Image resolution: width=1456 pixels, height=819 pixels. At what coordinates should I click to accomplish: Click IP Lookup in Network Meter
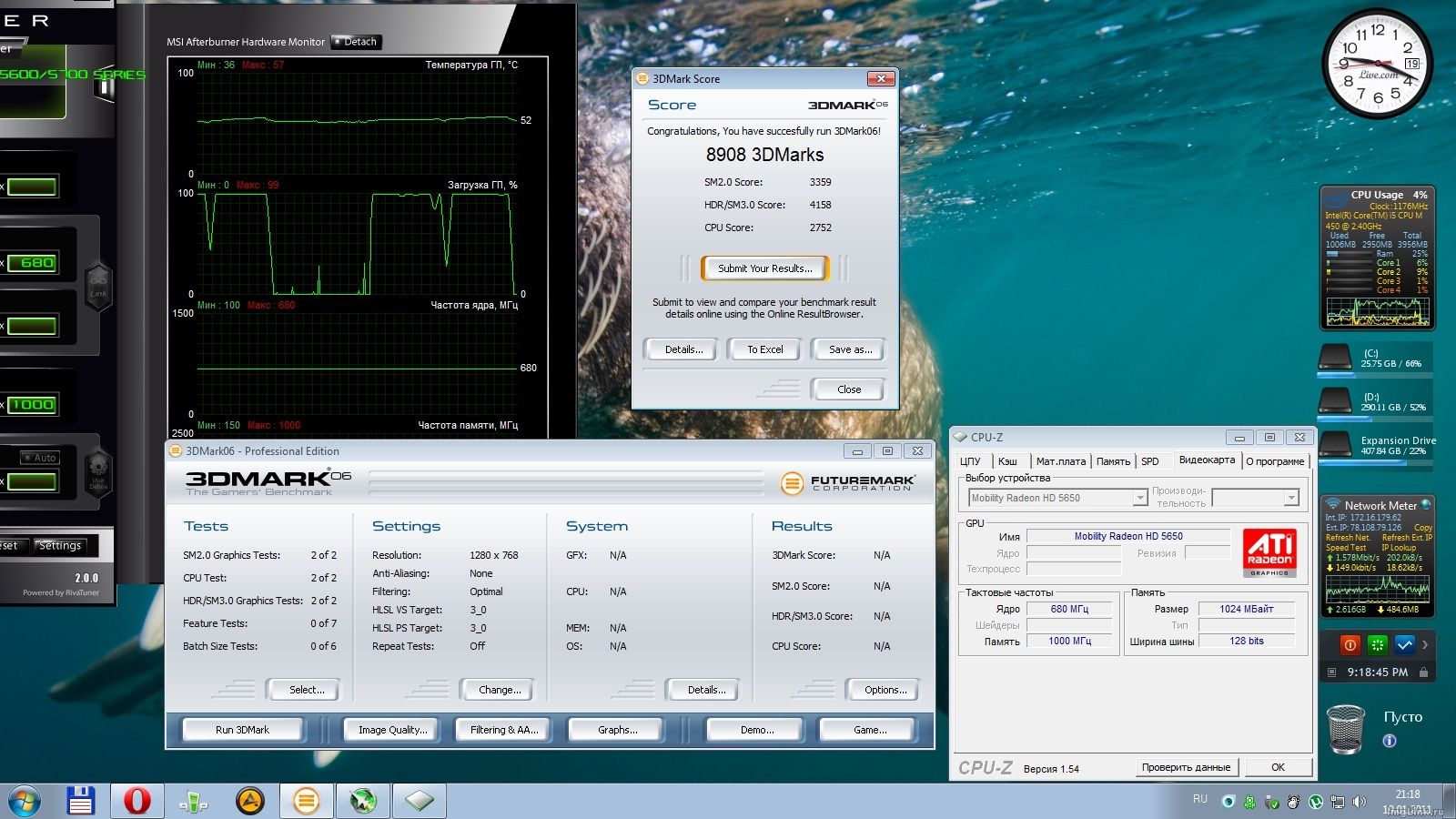point(1399,548)
